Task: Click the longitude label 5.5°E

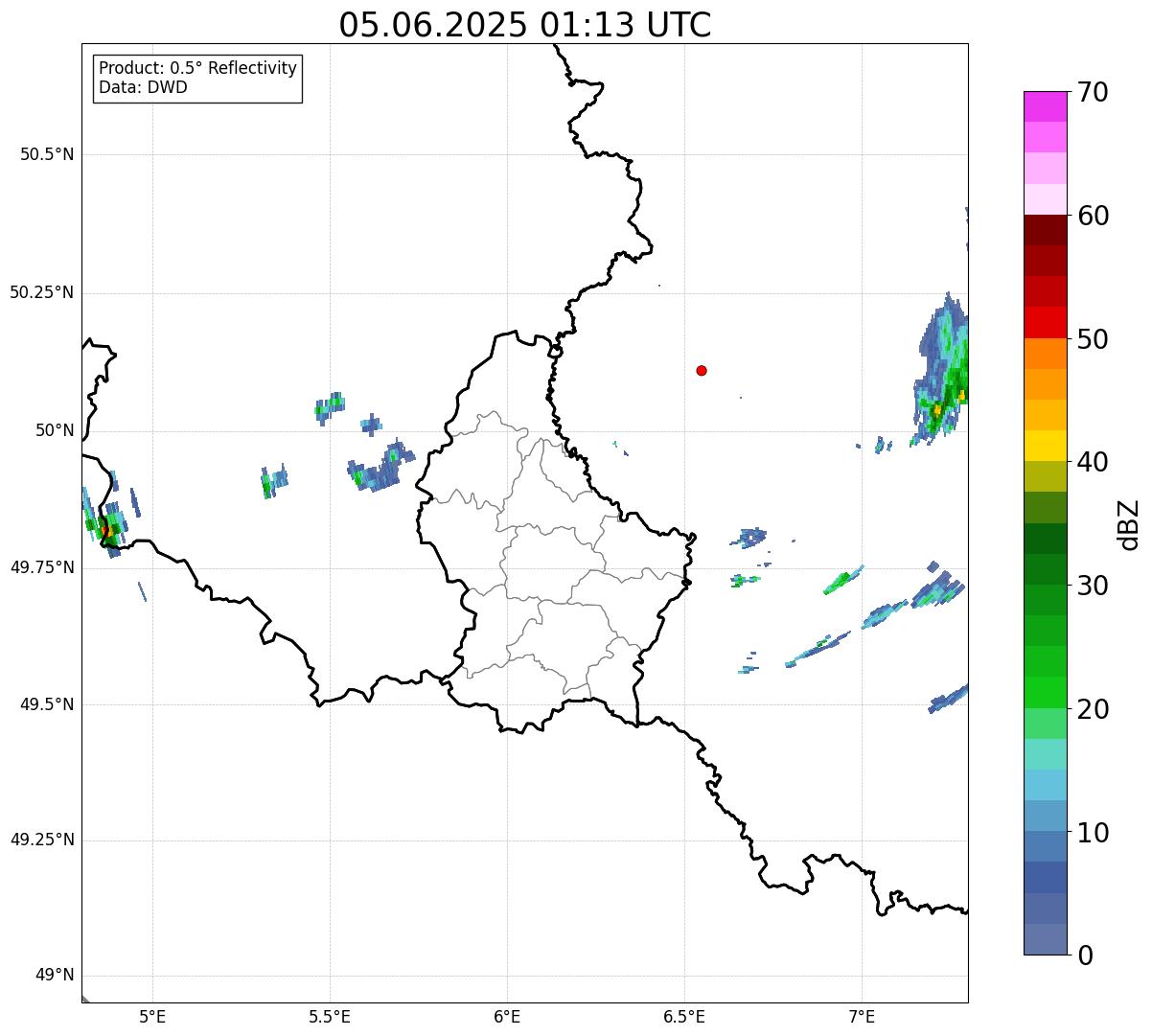Action: coord(330,1016)
